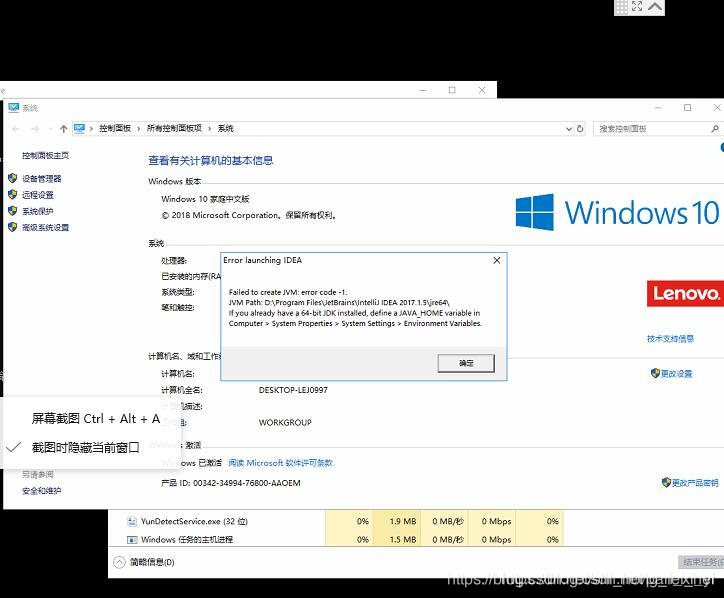Toggle 截图时隐藏当前窗口 option
The image size is (724, 598).
point(85,447)
